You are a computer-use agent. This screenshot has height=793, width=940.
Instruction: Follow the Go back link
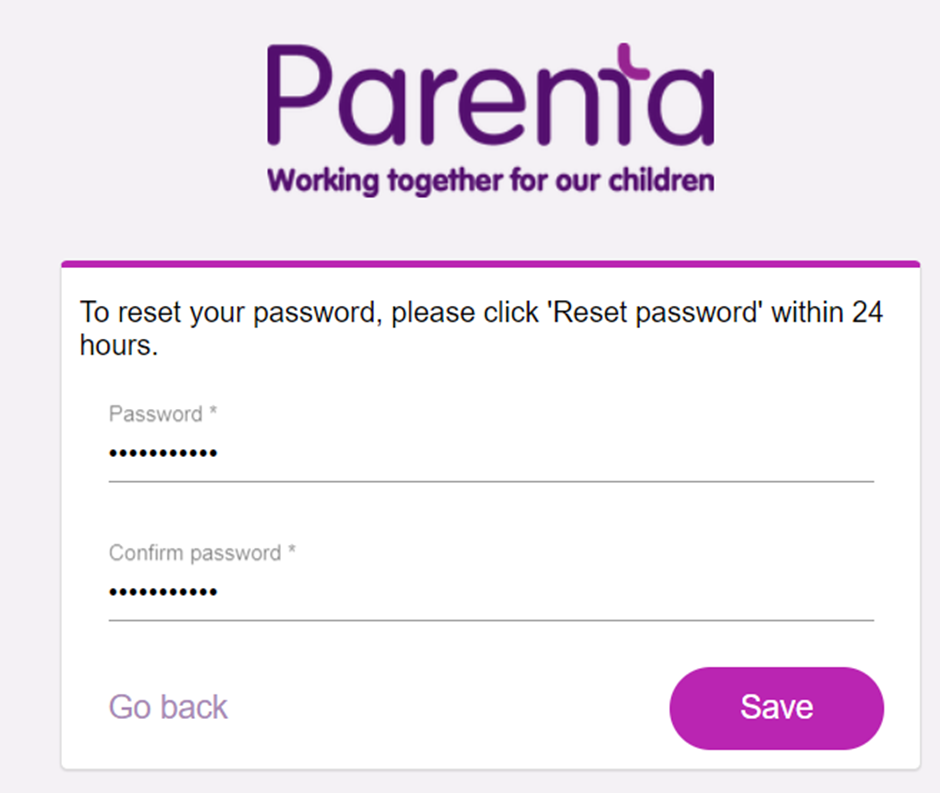[x=168, y=707]
